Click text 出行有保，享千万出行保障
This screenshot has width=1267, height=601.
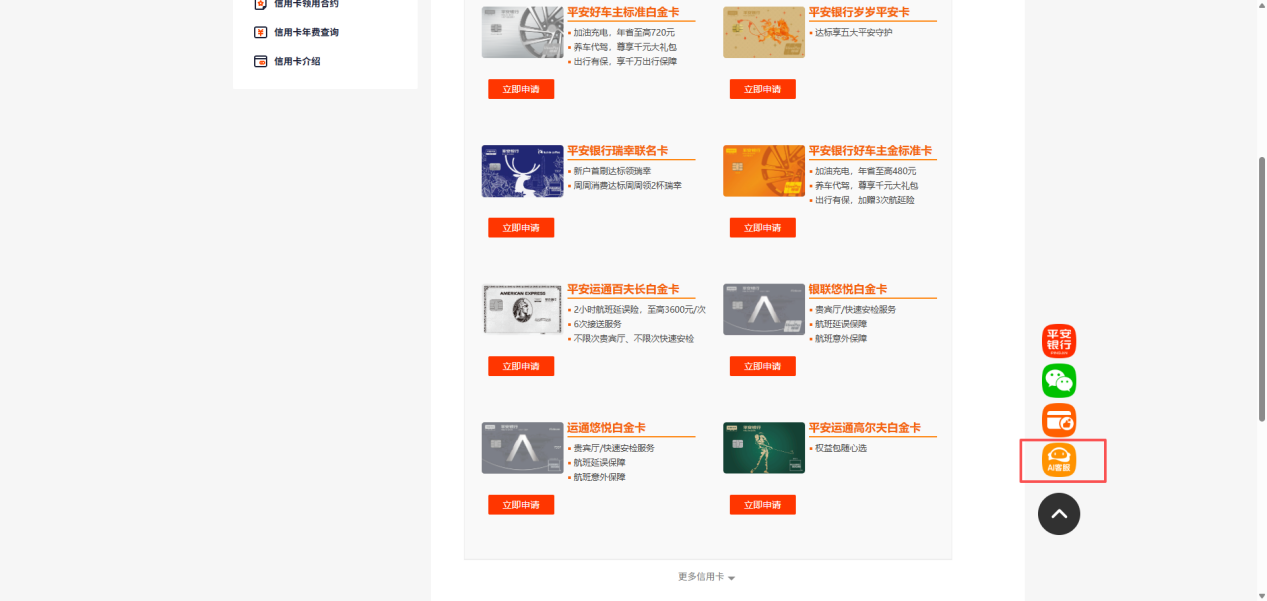point(625,62)
